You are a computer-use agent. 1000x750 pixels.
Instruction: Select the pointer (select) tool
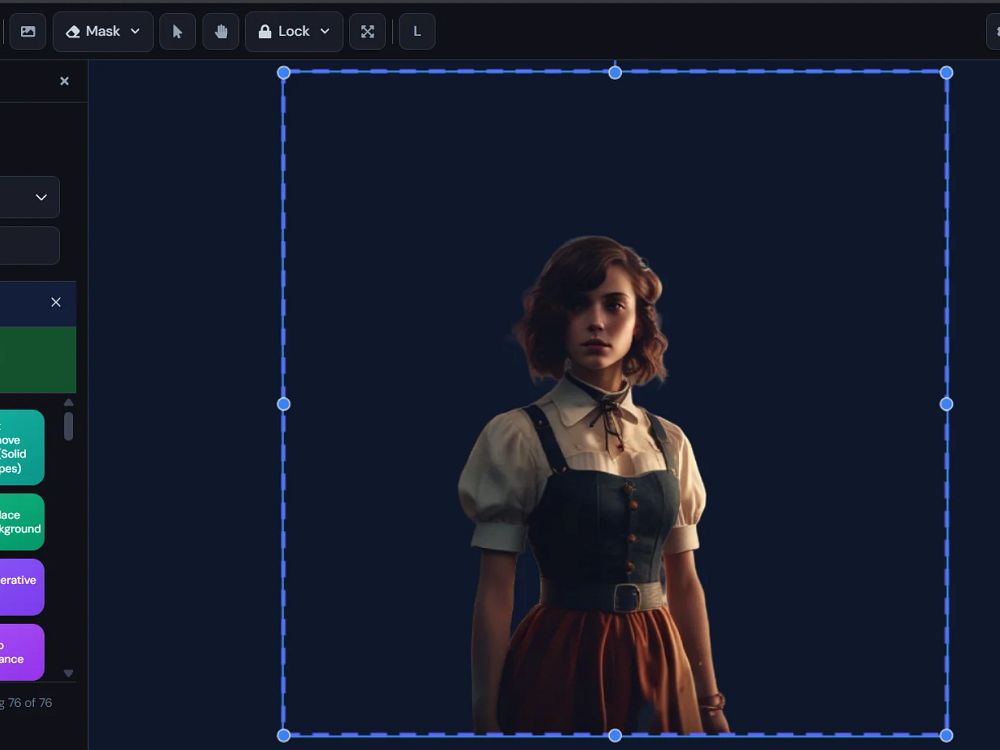coord(177,31)
